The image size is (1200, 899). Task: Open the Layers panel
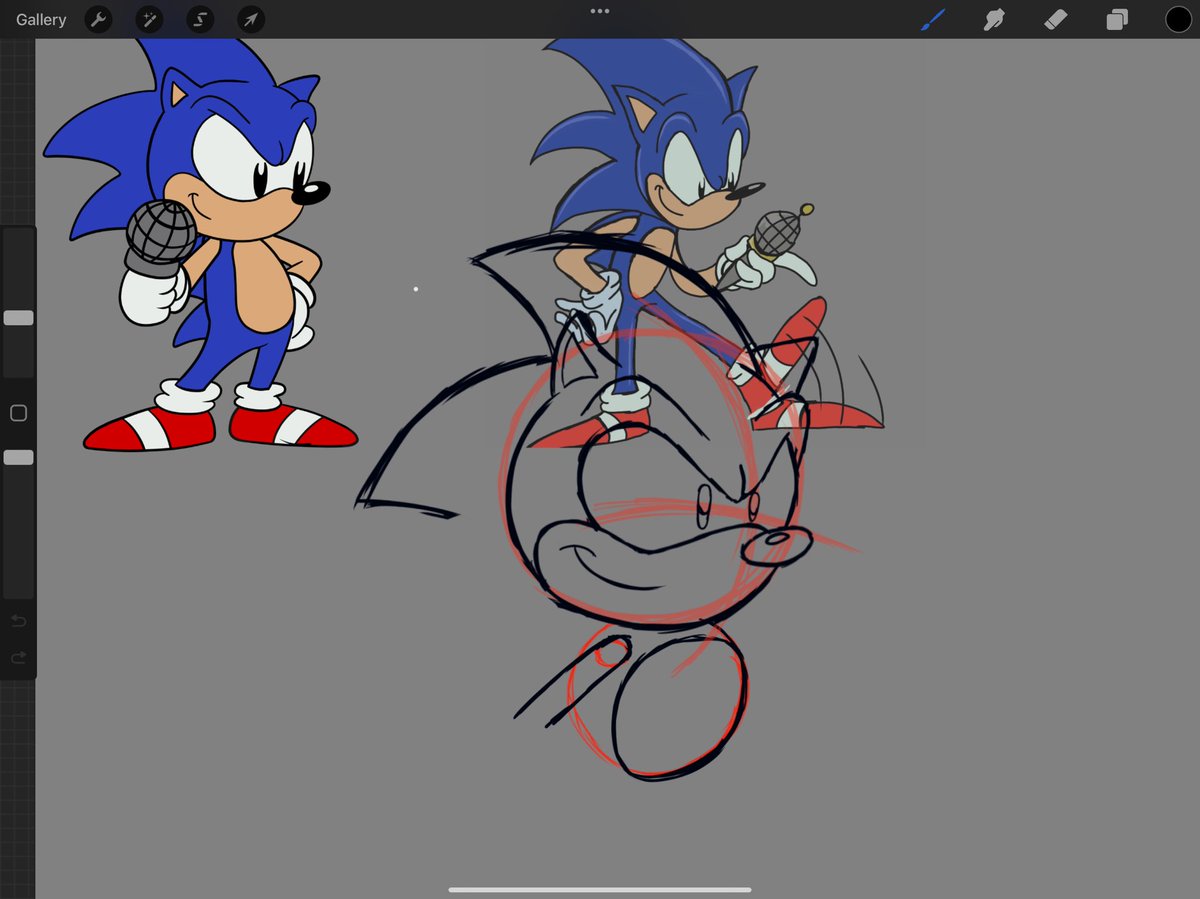click(1117, 19)
